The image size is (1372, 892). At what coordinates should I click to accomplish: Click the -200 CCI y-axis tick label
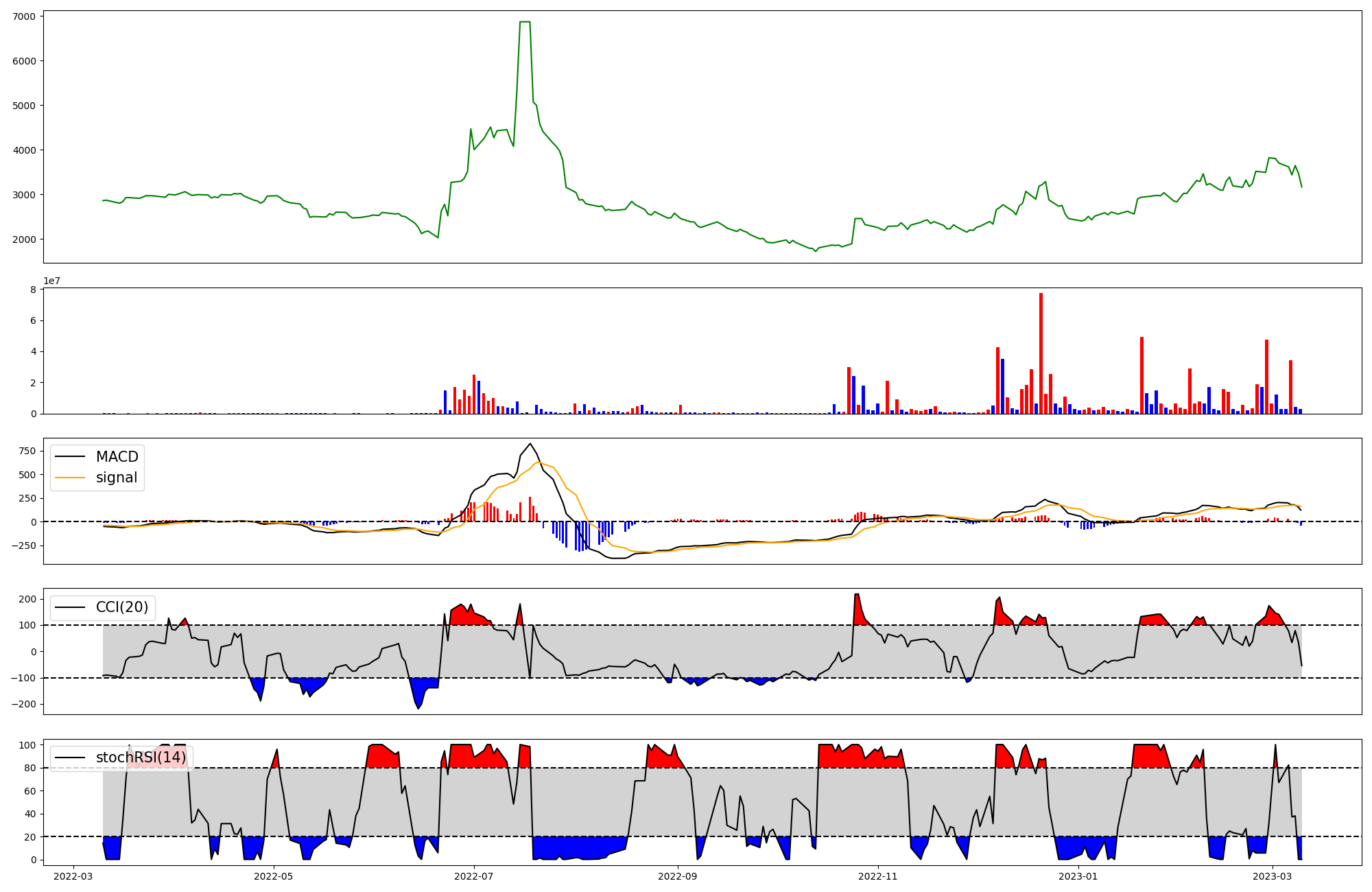[23, 705]
